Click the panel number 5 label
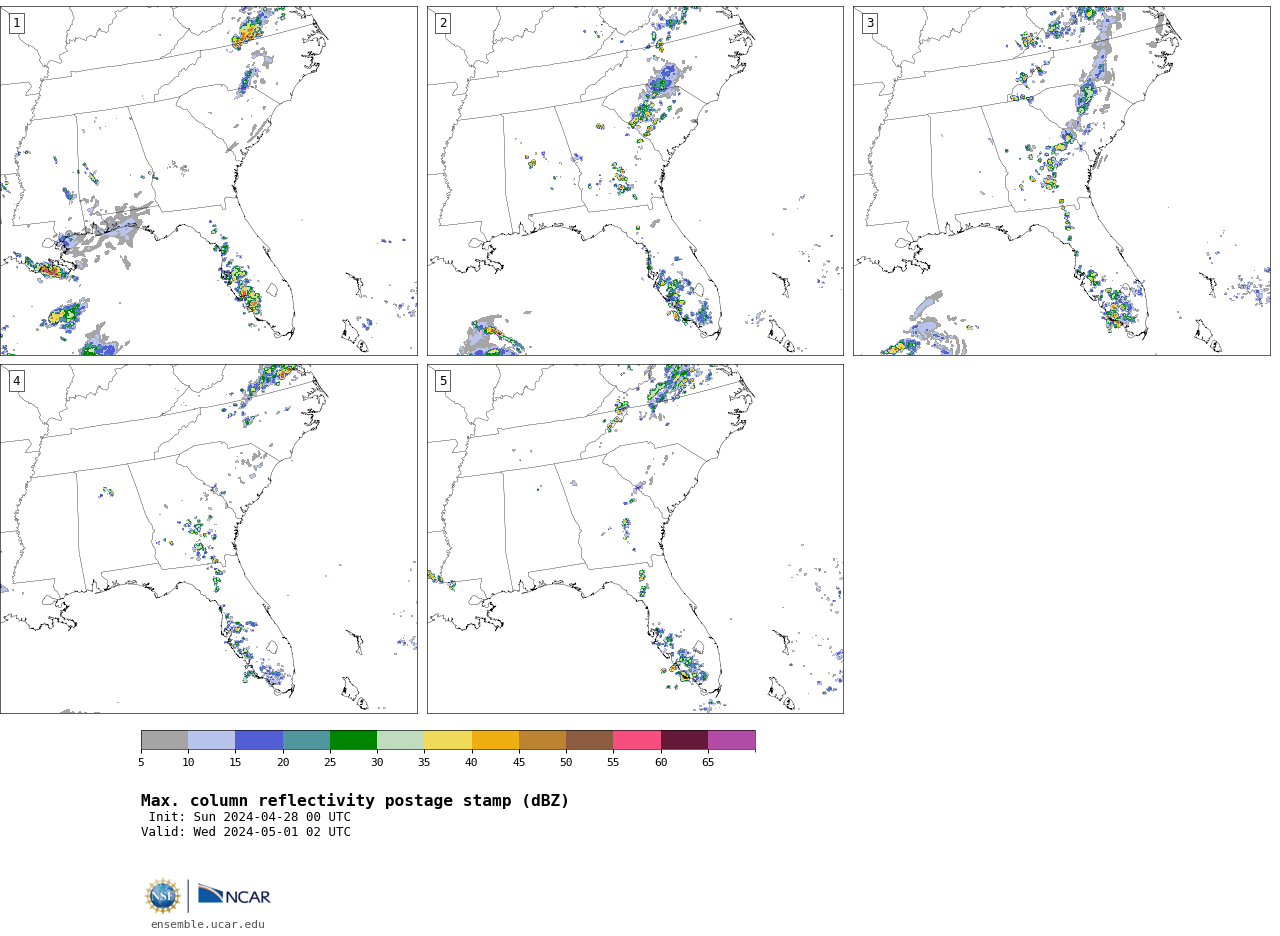Viewport: 1280px width, 936px height. point(443,381)
